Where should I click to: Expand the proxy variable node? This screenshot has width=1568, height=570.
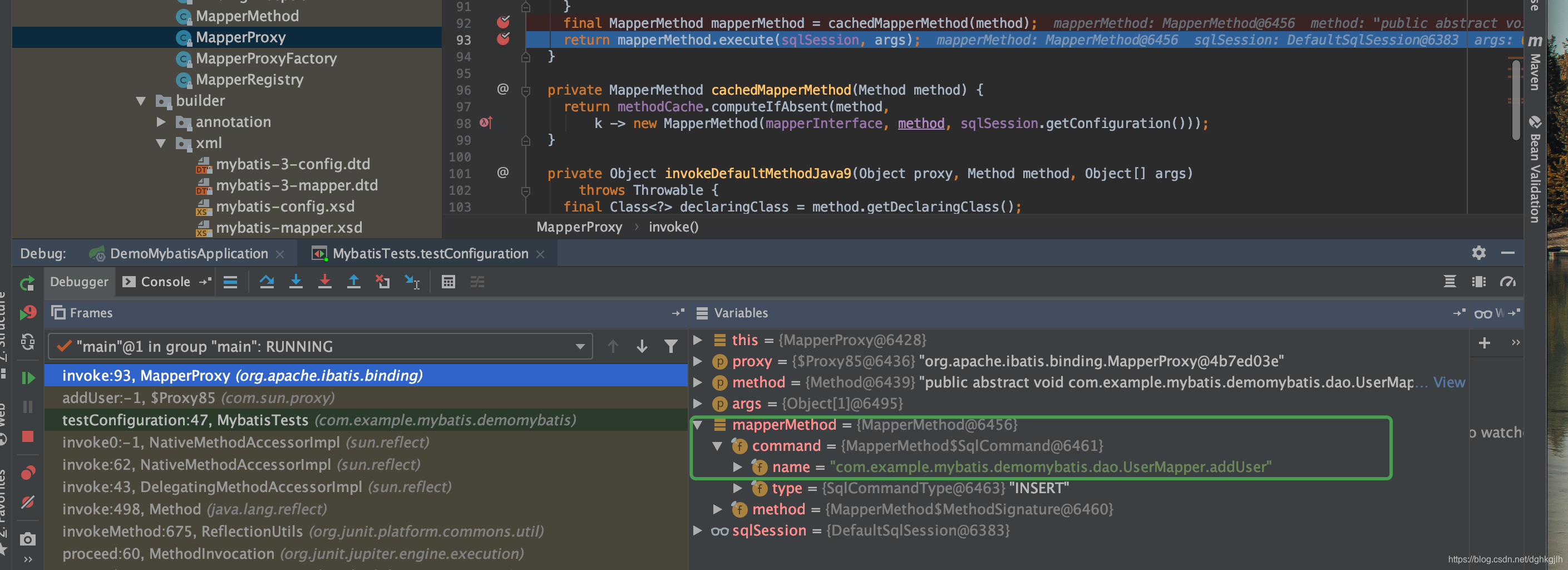698,362
